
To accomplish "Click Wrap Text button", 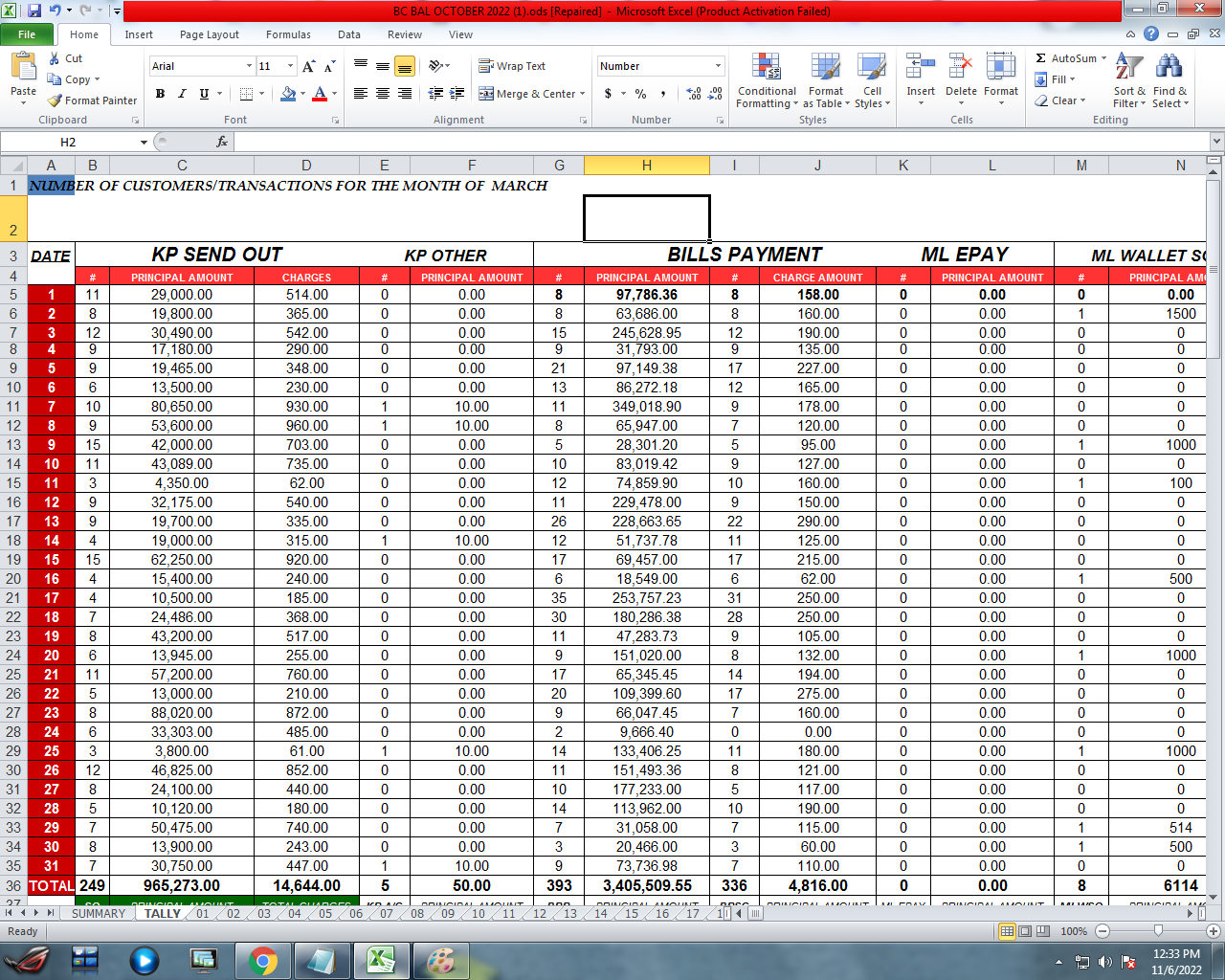I will point(512,66).
